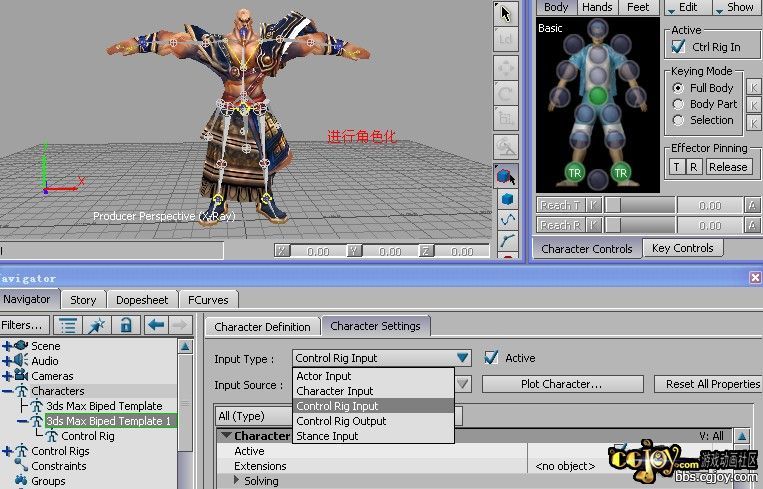This screenshot has width=763, height=489.
Task: Choose the Translate tool with four arrows
Action: 506,67
